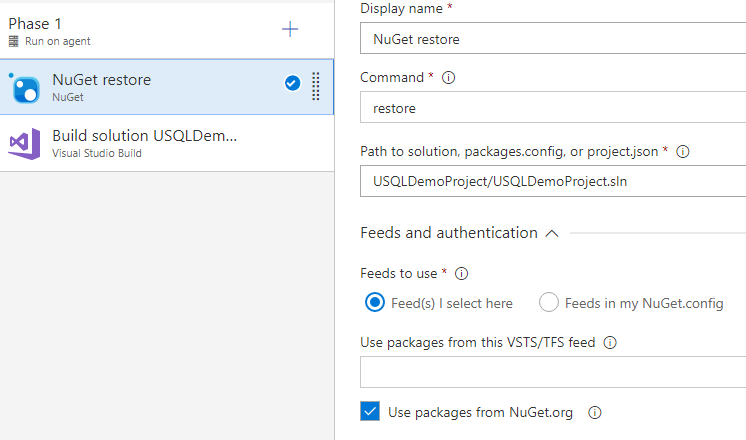Open info tooltip for VSTS/TFS feed
The width and height of the screenshot is (746, 440).
tap(610, 342)
